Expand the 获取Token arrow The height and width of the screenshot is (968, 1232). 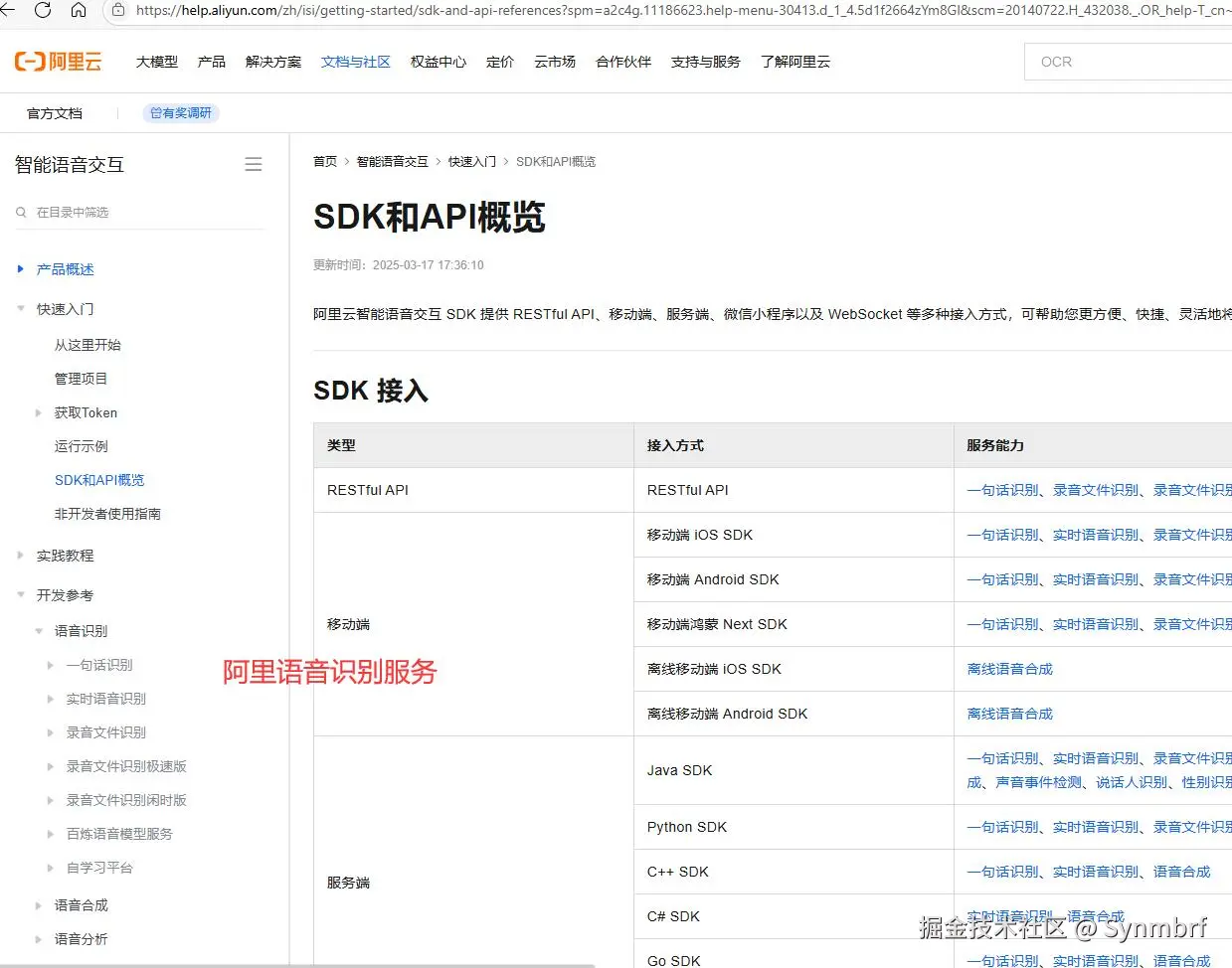39,412
